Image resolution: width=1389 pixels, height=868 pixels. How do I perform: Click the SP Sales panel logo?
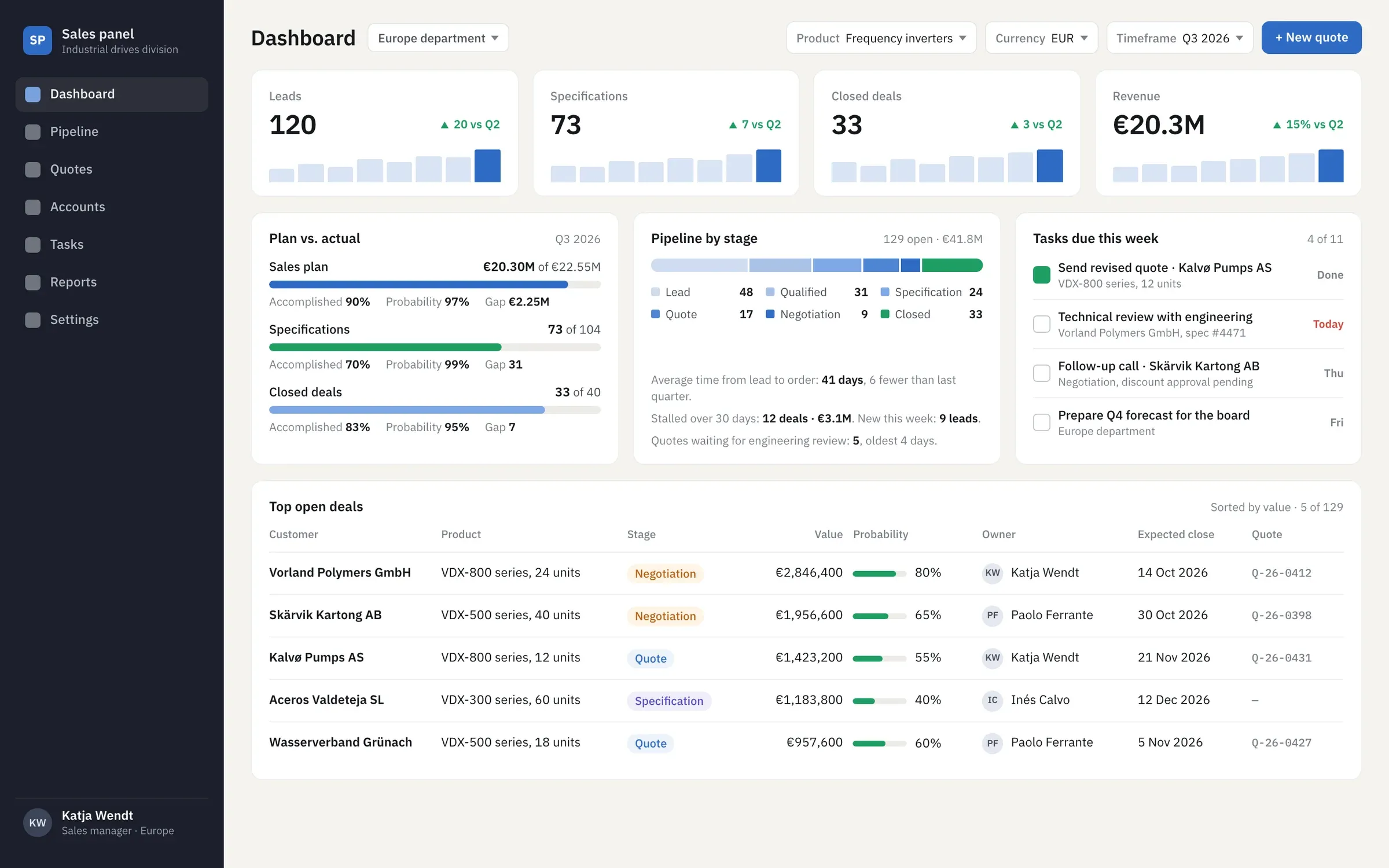pos(37,41)
